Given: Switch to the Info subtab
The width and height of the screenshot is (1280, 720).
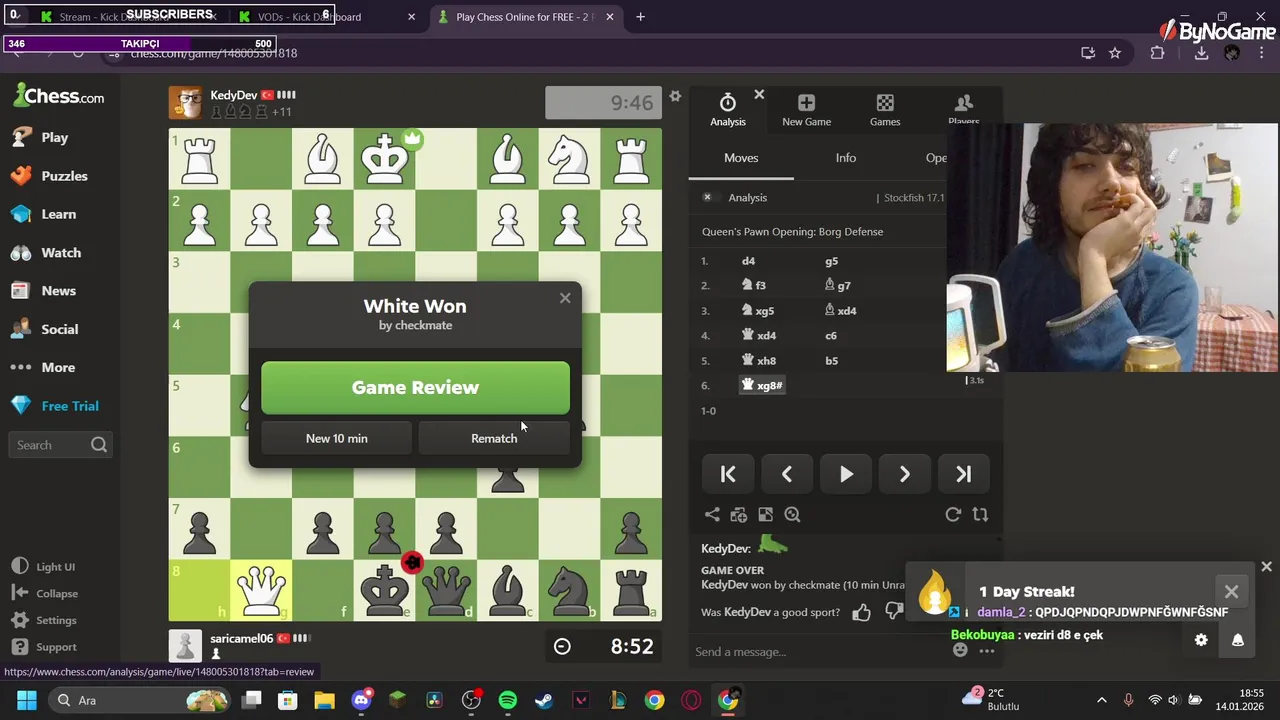Looking at the screenshot, I should point(846,158).
